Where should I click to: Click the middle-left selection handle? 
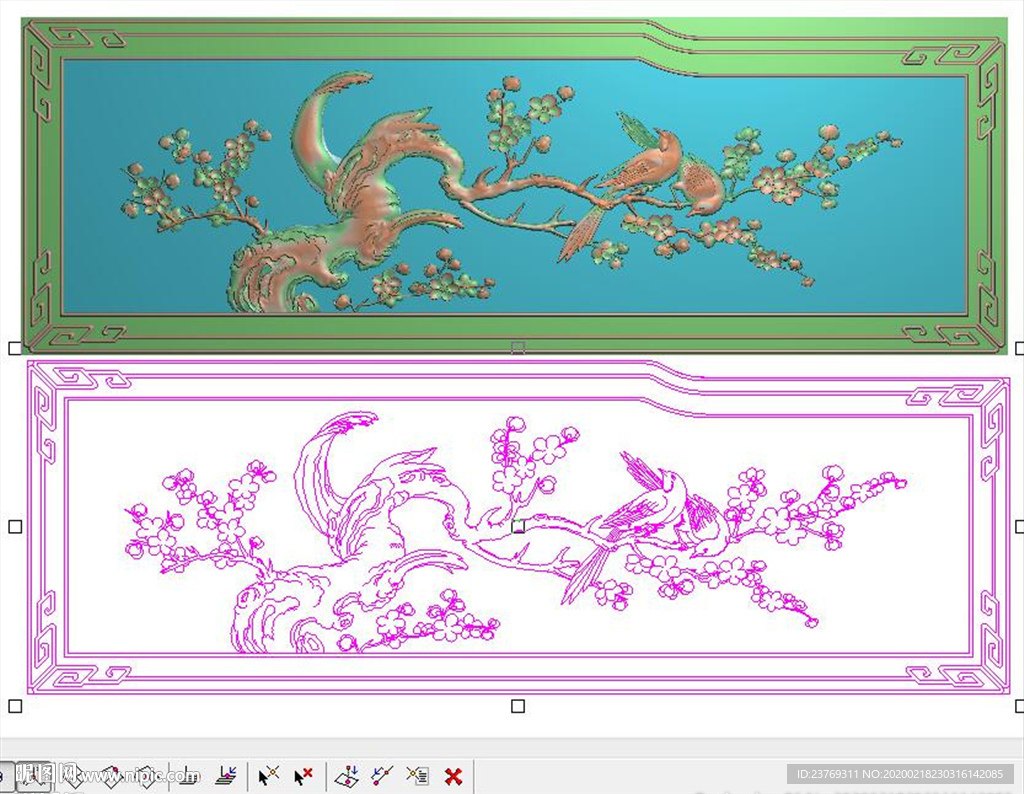(x=15, y=526)
